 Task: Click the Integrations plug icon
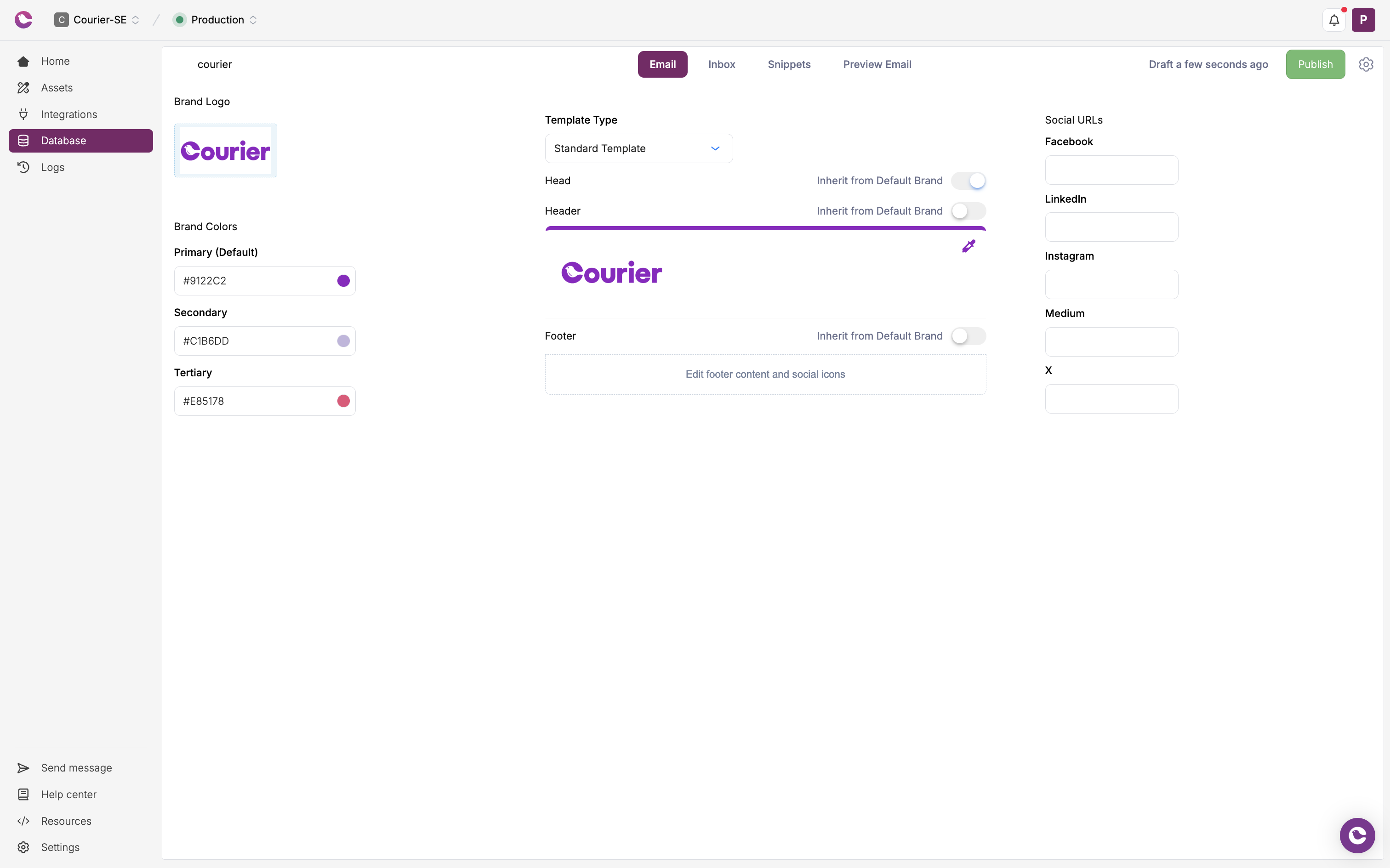[23, 114]
